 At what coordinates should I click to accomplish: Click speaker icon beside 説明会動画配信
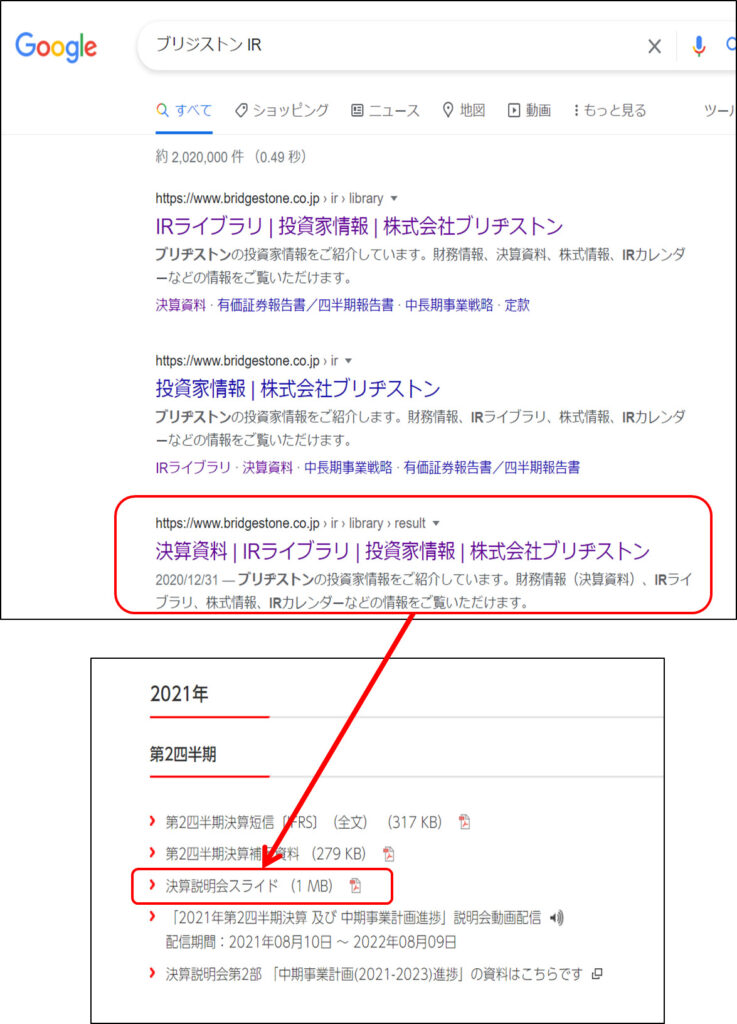[x=556, y=918]
